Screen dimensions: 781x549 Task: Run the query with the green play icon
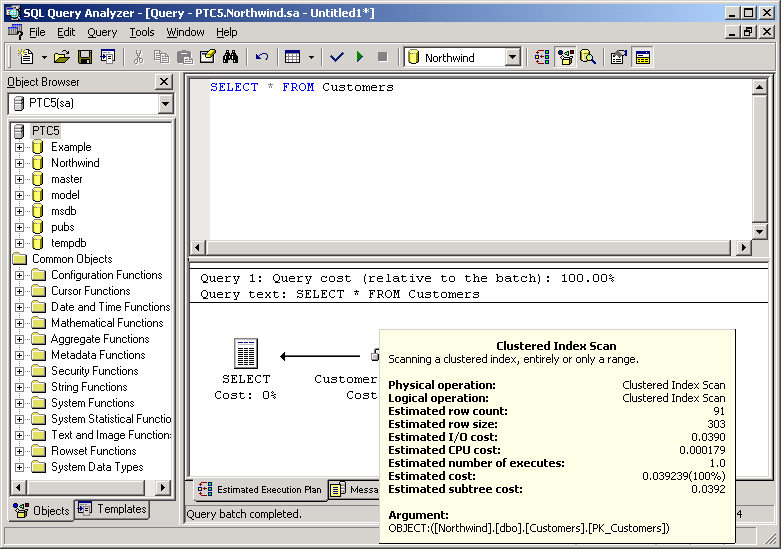coord(360,57)
